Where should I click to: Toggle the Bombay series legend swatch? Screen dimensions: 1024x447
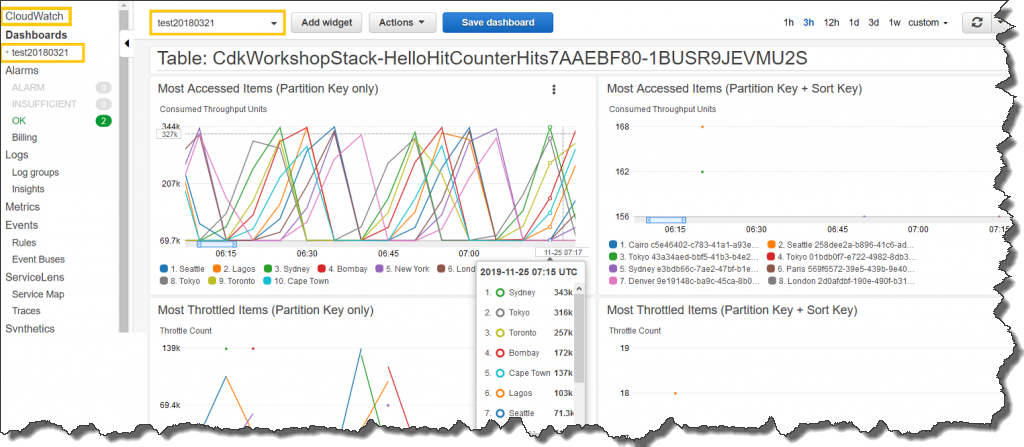point(322,269)
